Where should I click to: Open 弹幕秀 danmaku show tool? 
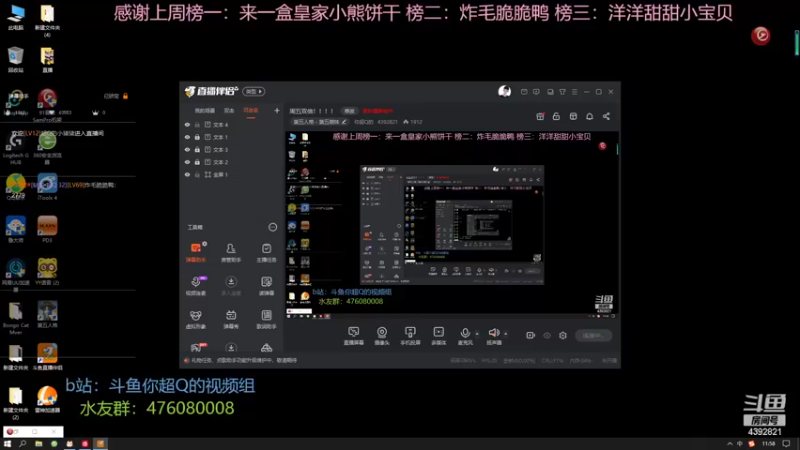(231, 319)
